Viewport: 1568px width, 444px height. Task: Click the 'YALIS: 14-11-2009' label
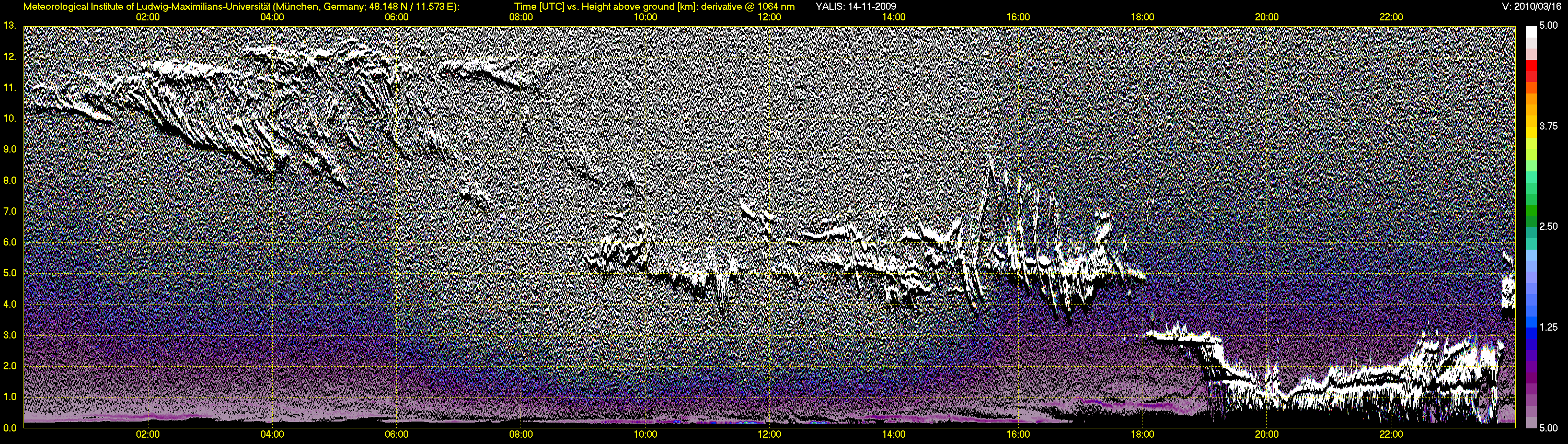(855, 7)
